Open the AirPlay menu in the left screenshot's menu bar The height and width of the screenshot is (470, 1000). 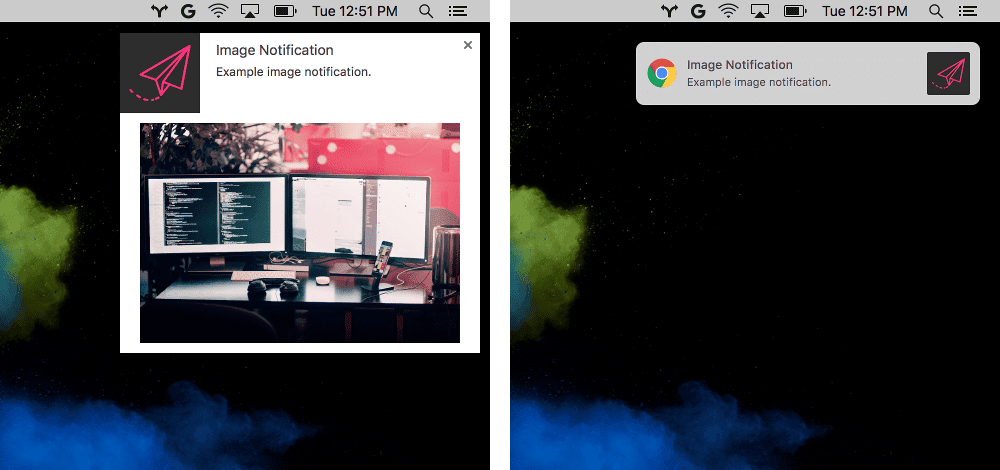click(250, 11)
